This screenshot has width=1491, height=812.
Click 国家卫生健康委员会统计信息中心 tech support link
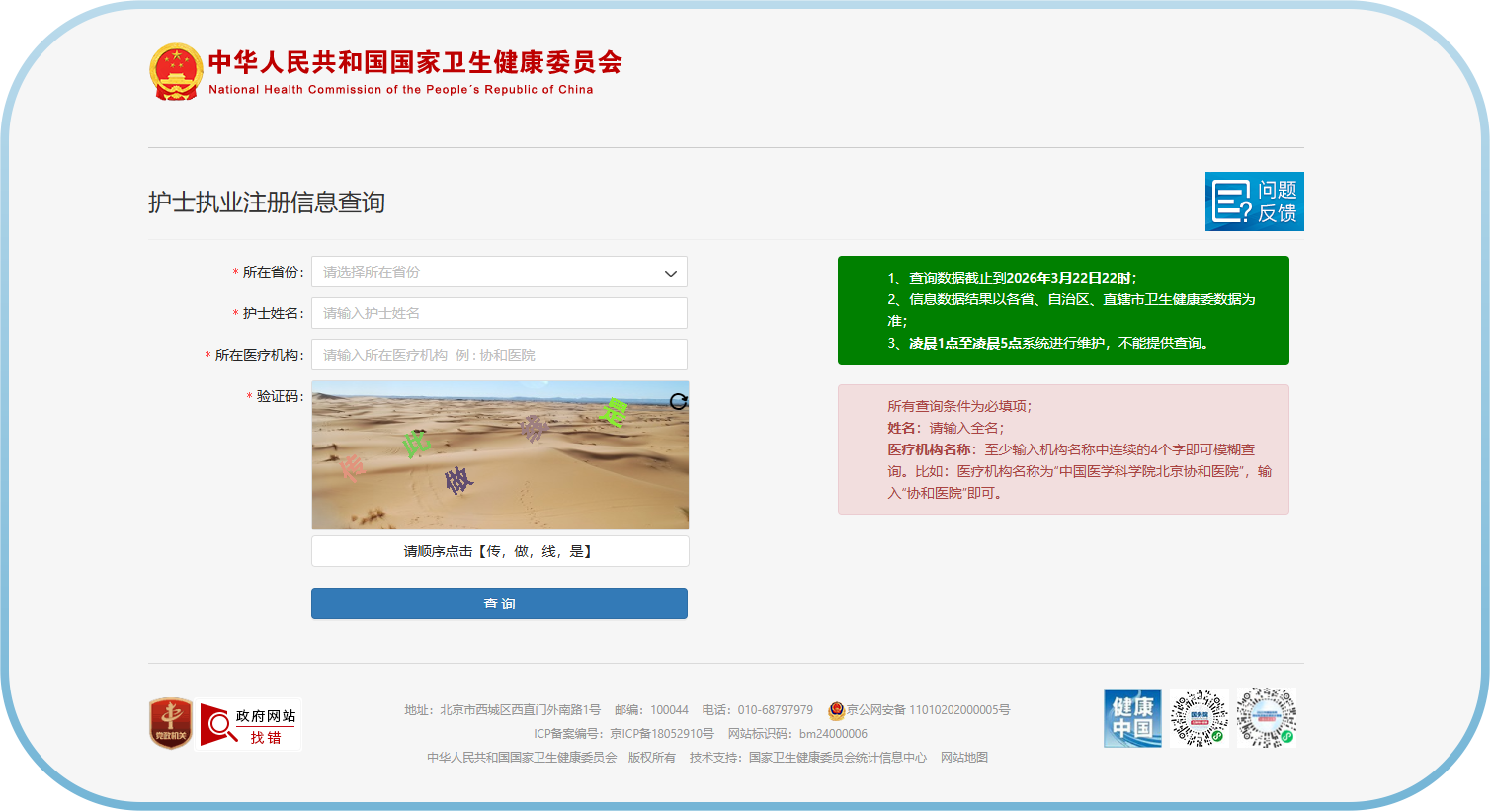(837, 758)
